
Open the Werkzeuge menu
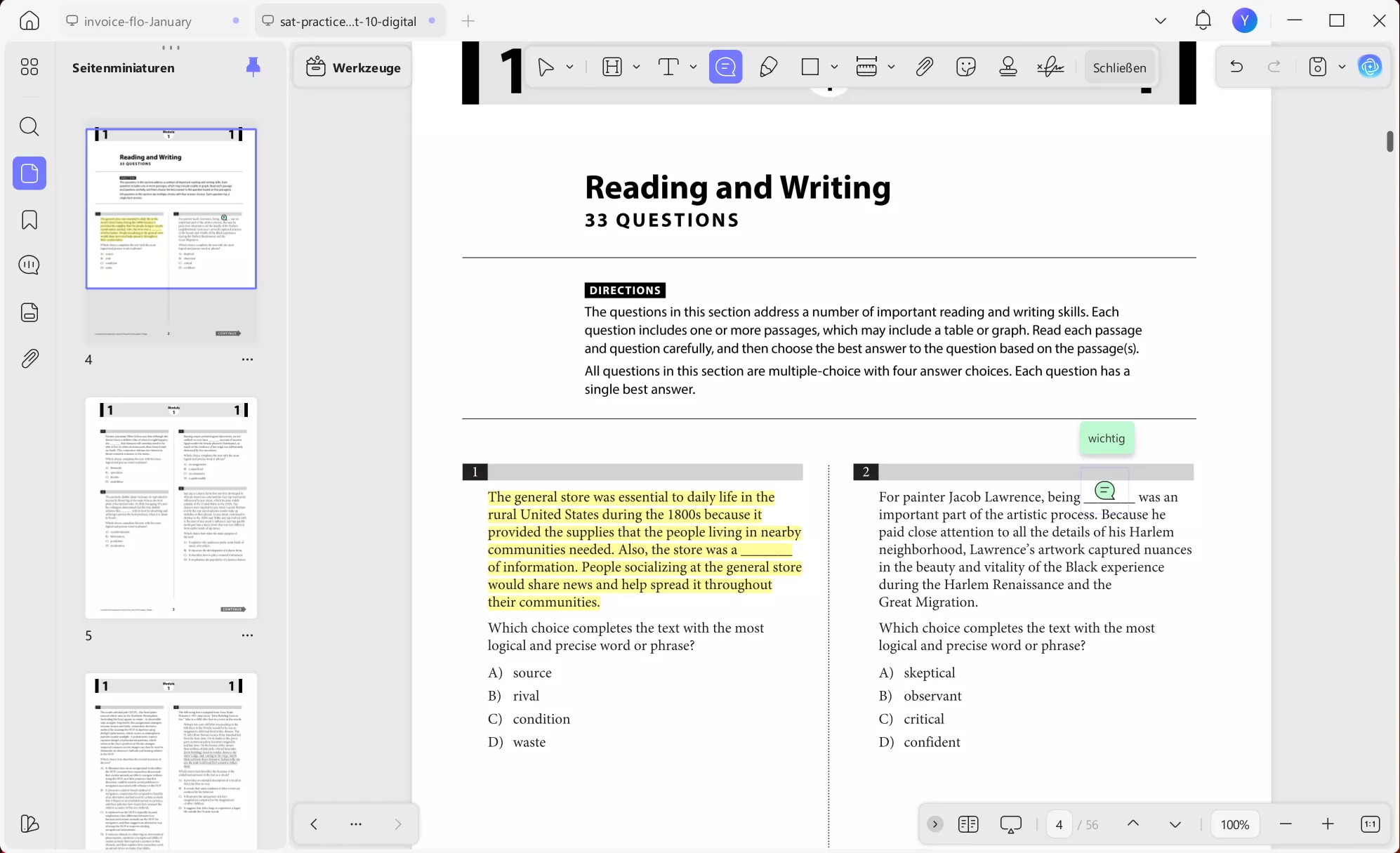353,67
